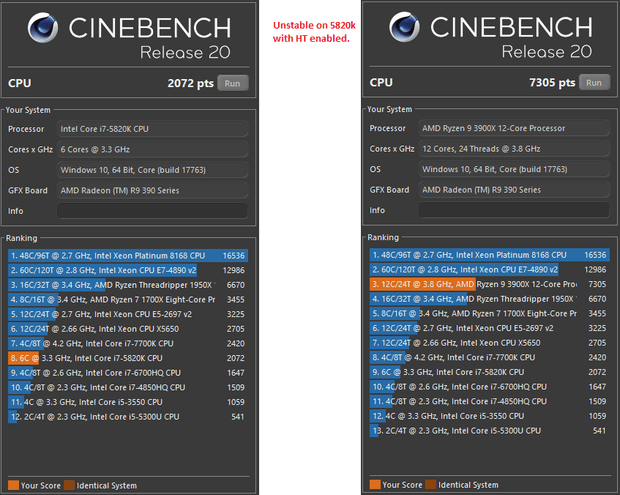Select AMD Ryzen 9 3900X processor field
620x495 pixels.
(514, 128)
